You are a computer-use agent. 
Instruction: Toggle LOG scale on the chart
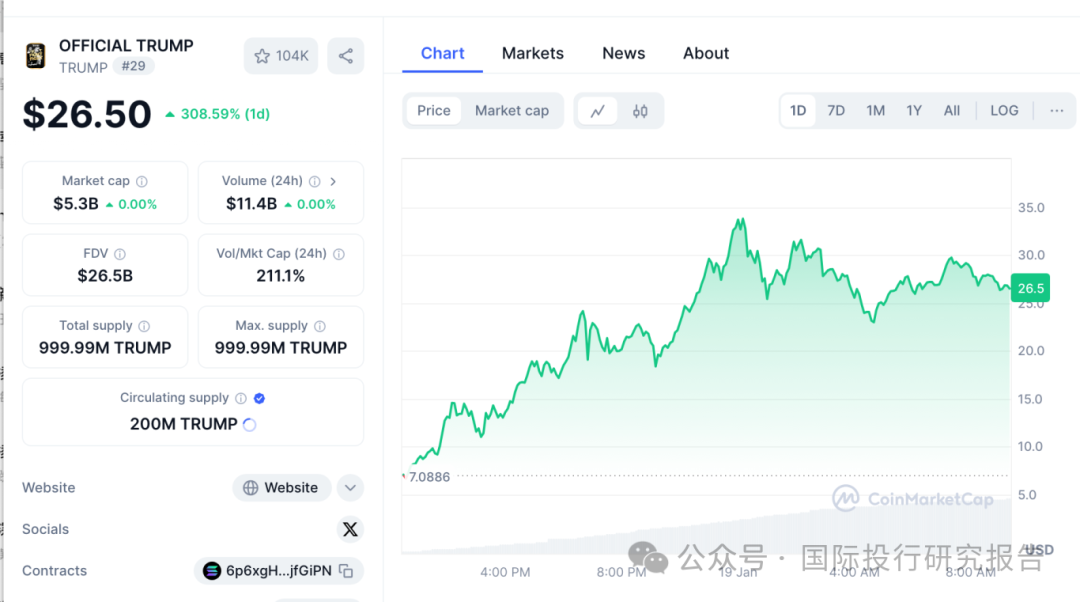click(1004, 110)
